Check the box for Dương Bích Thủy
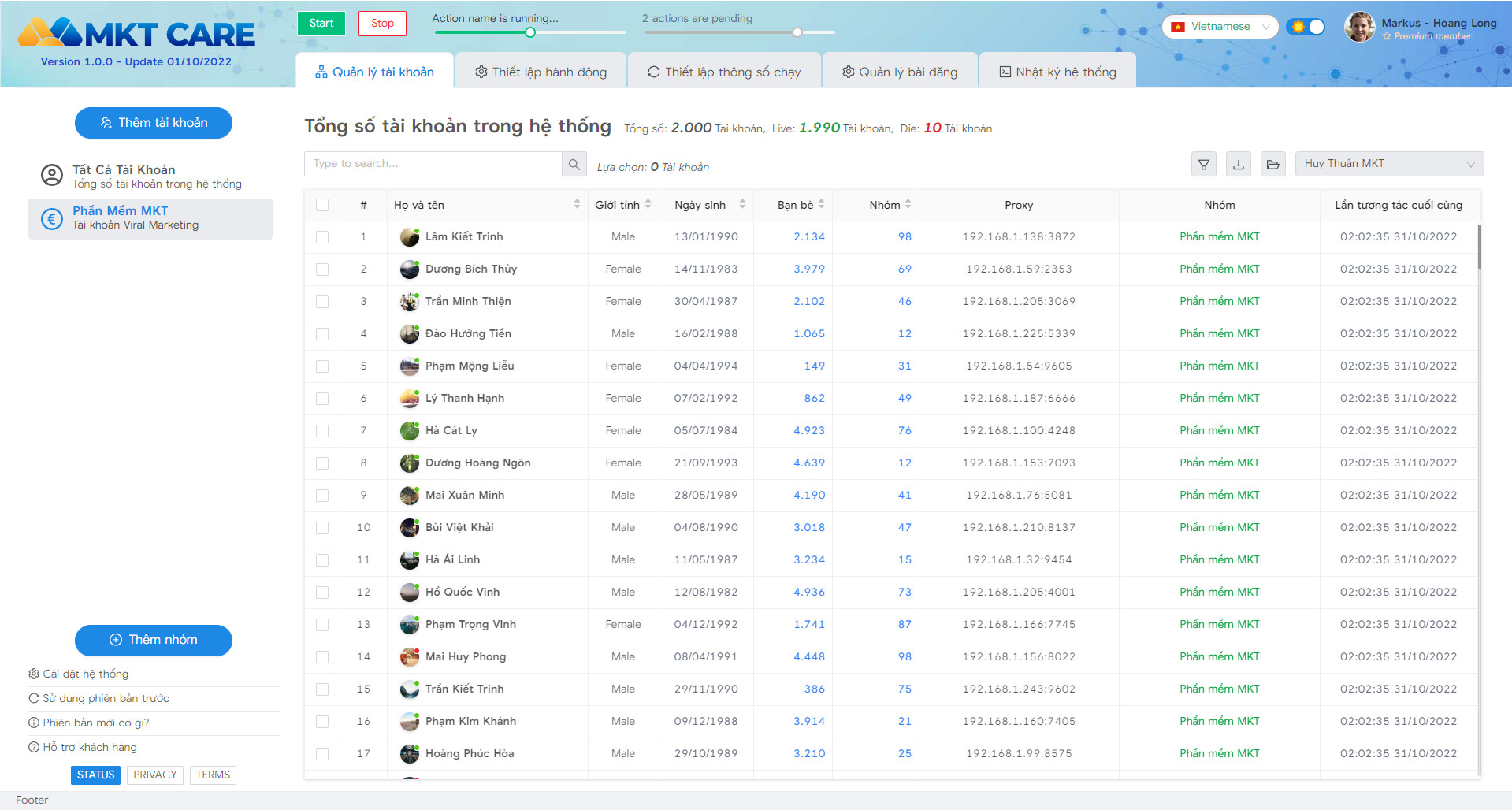Screen dimensions: 1512x810 [x=322, y=269]
